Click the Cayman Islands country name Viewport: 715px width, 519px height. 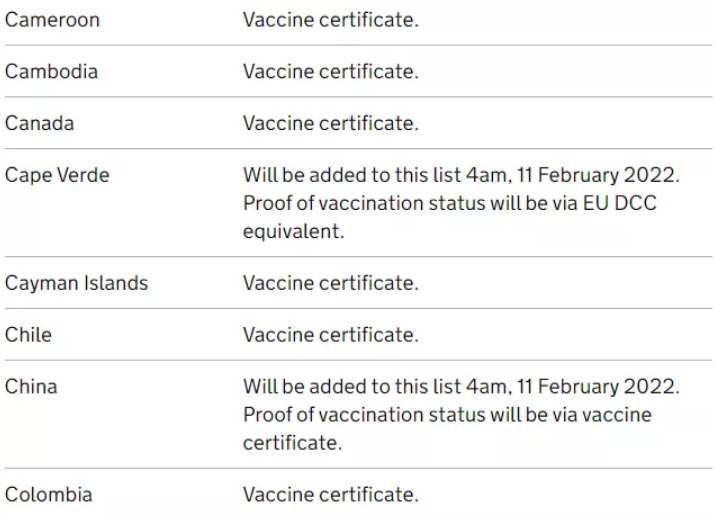76,283
